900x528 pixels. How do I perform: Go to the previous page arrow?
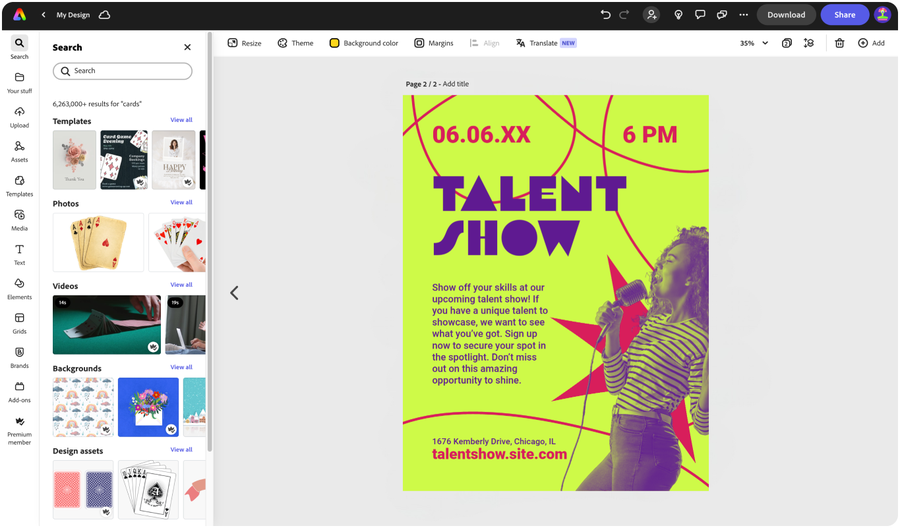click(234, 293)
